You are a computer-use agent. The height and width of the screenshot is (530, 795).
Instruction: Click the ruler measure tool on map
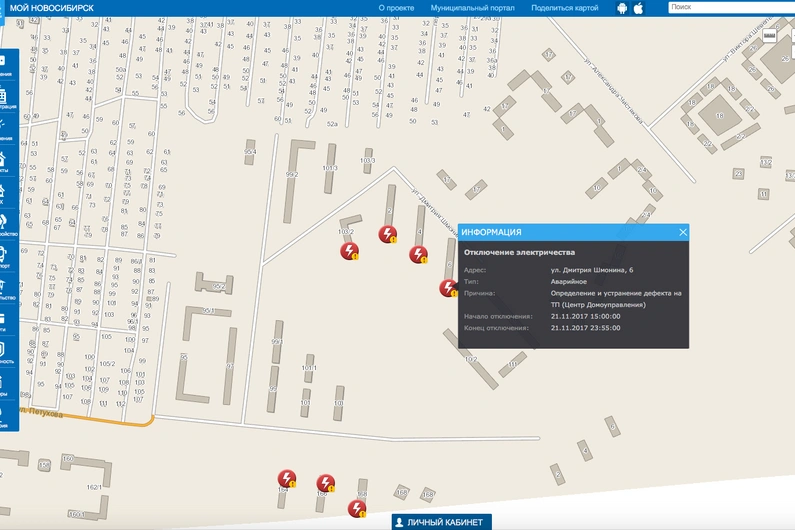click(770, 33)
